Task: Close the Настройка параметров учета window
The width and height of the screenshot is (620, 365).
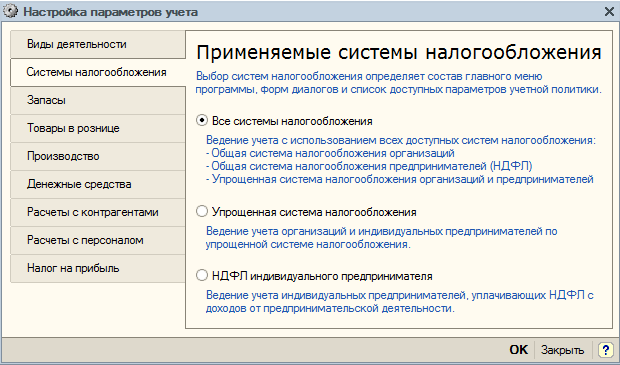Action: coord(609,11)
